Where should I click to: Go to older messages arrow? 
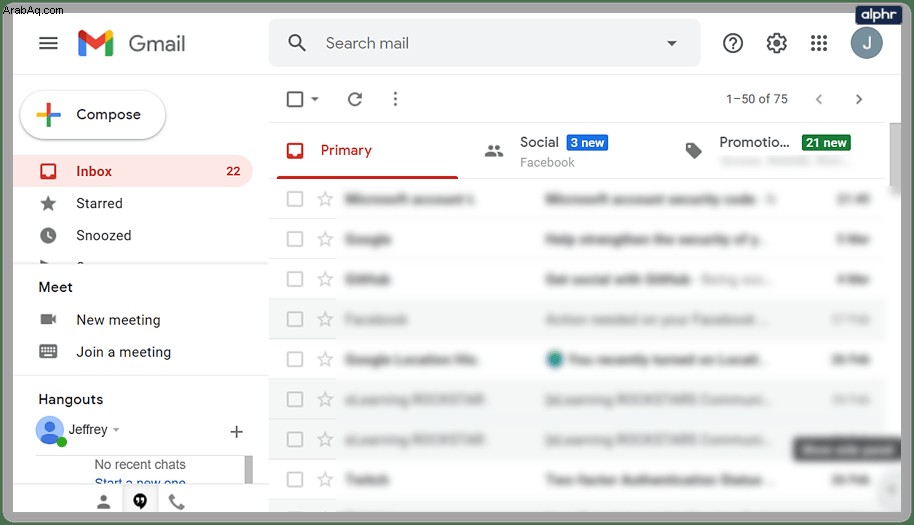pyautogui.click(x=859, y=99)
